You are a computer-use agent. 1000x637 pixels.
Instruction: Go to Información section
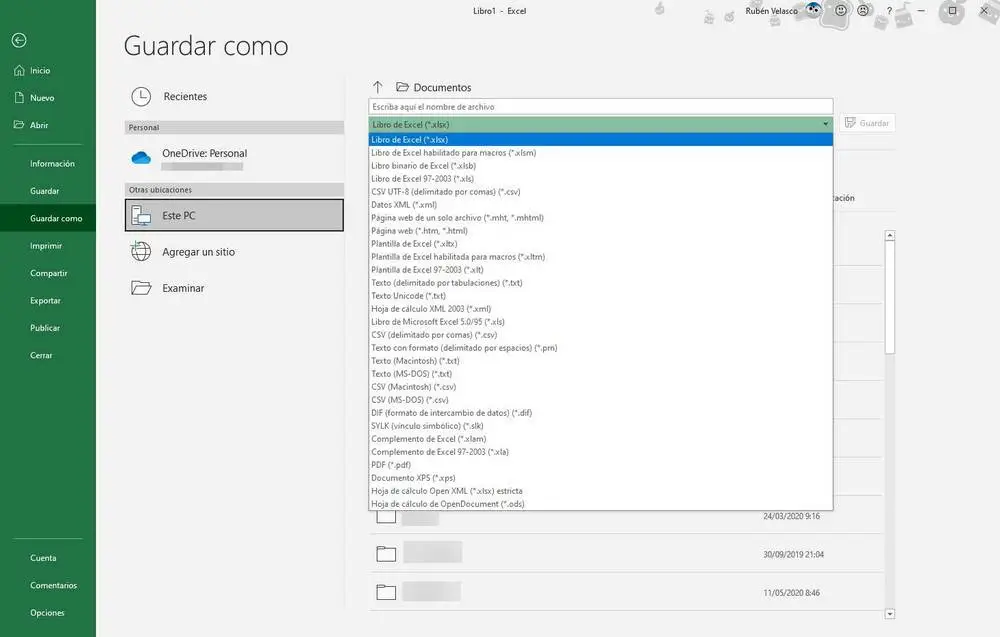52,164
